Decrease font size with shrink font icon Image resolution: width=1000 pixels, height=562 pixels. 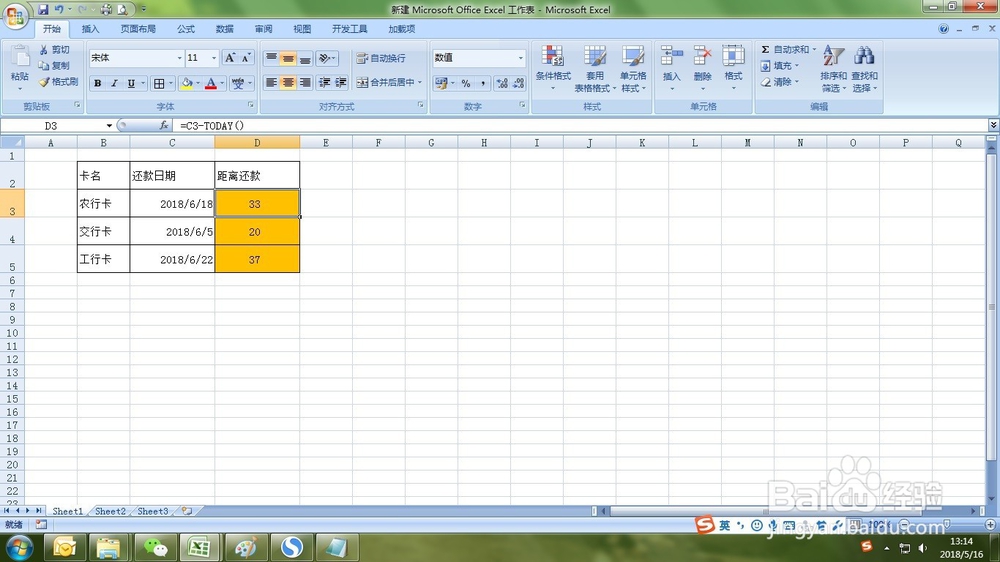pyautogui.click(x=246, y=57)
